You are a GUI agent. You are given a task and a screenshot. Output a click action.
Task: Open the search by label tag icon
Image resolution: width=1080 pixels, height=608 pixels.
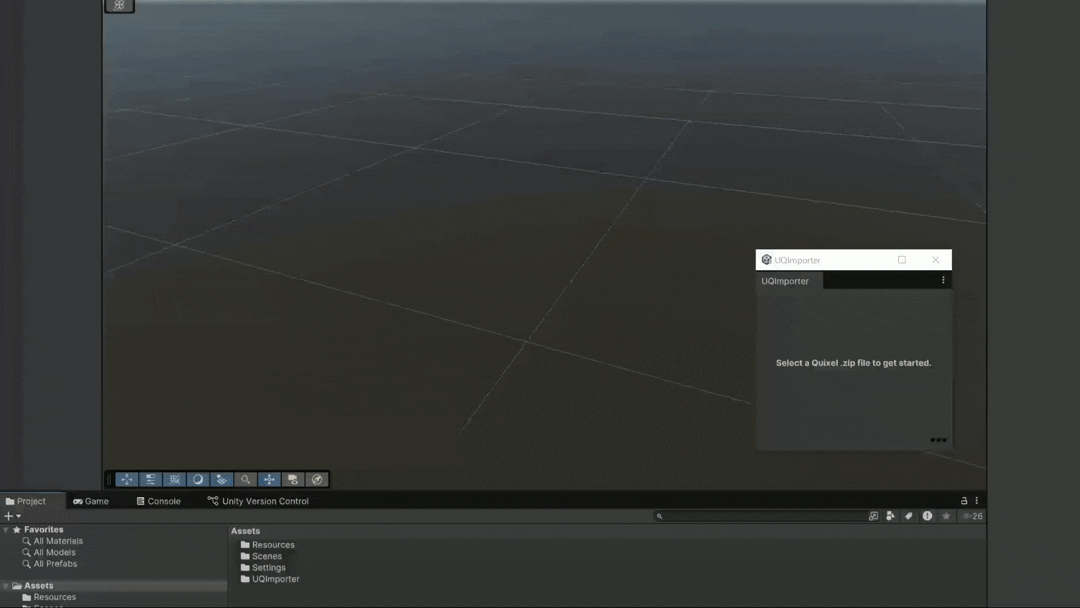point(908,516)
